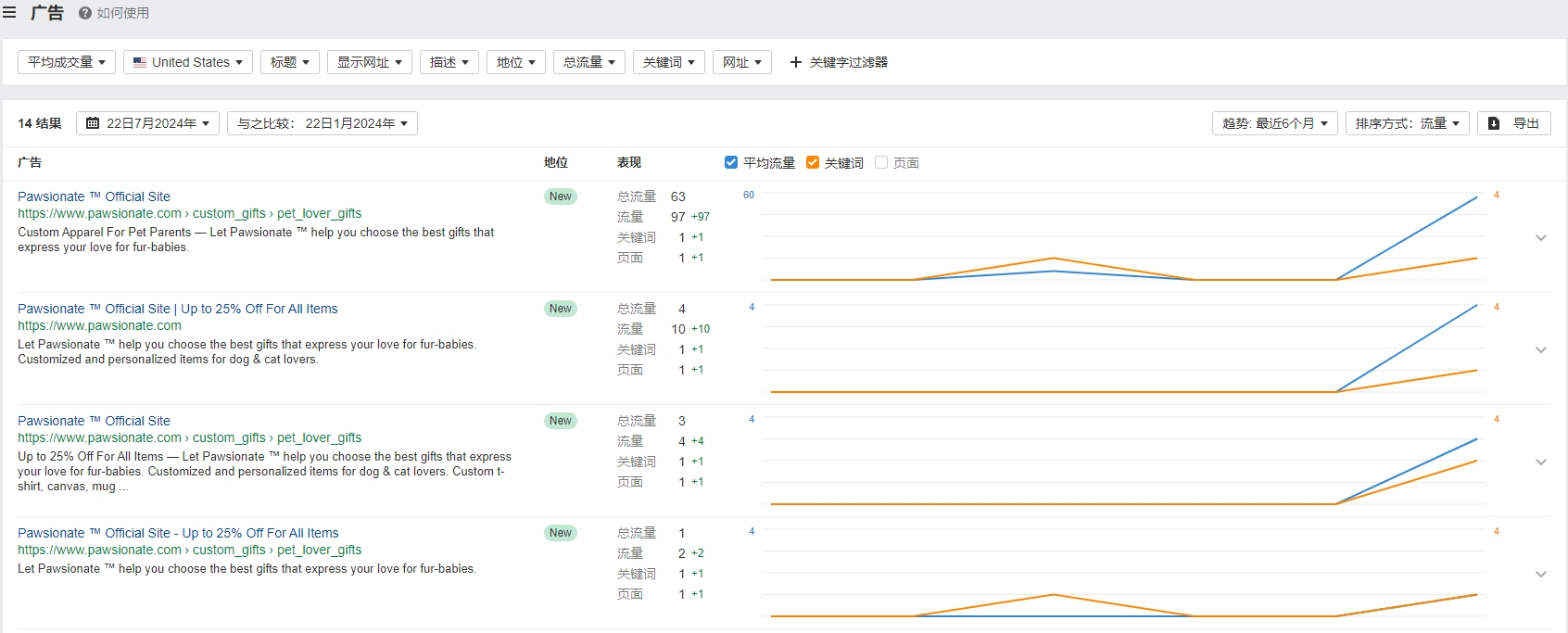Open the 排序方式: 流量 dropdown
1568x633 pixels.
[1408, 123]
